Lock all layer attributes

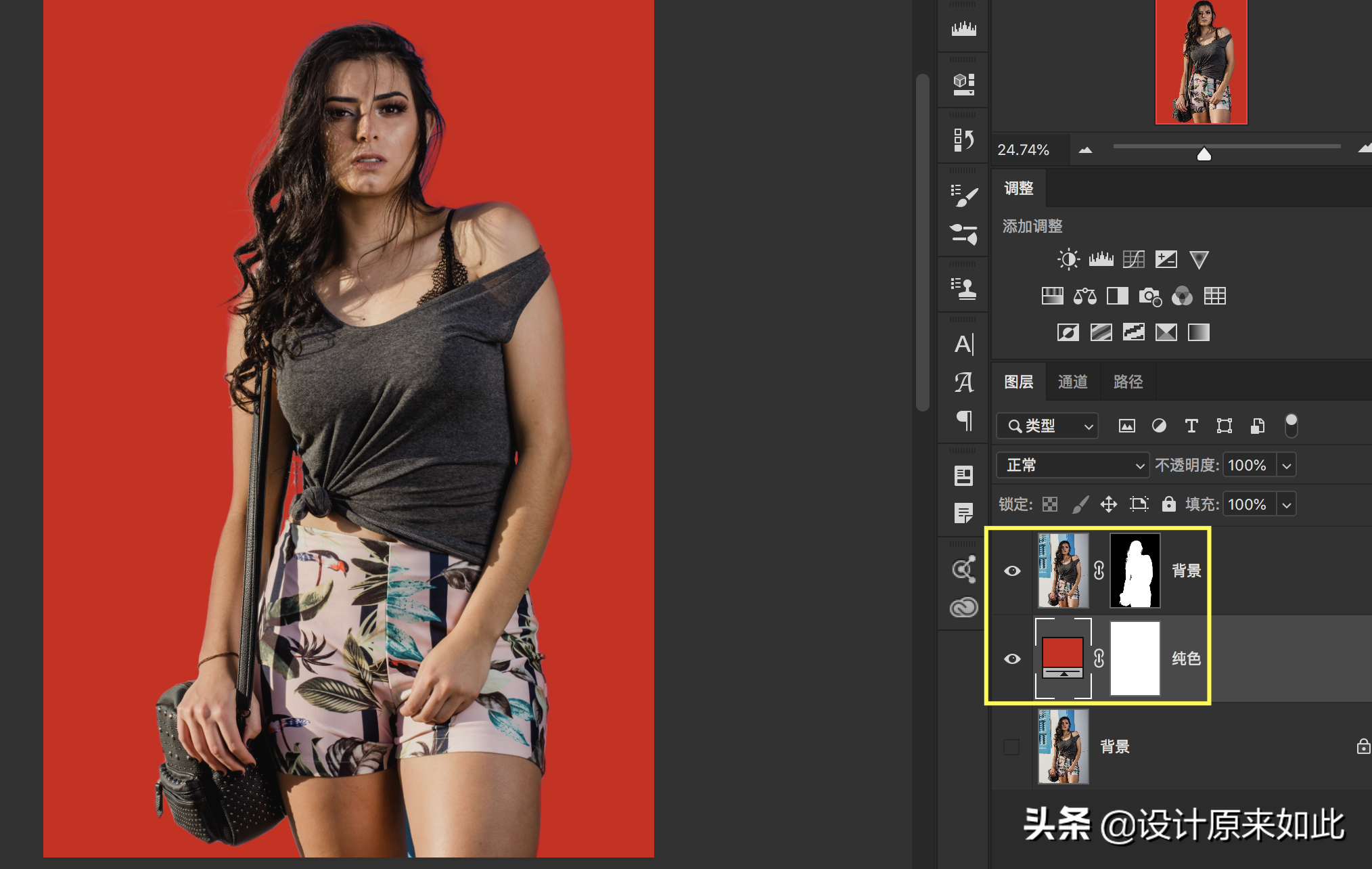[x=1168, y=504]
